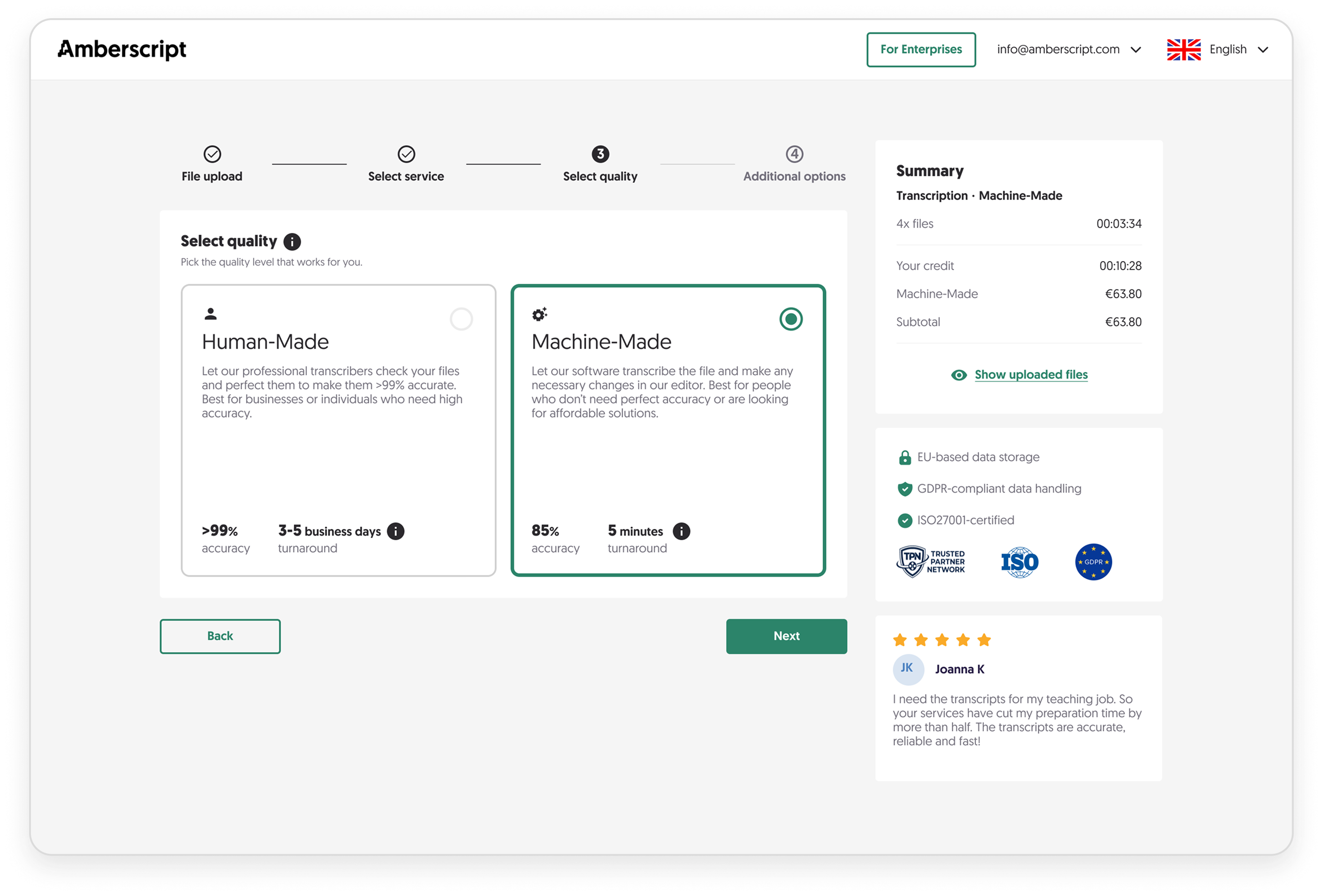Viewport: 1323px width, 896px height.
Task: Select the Human-Made radio button
Action: click(x=461, y=319)
